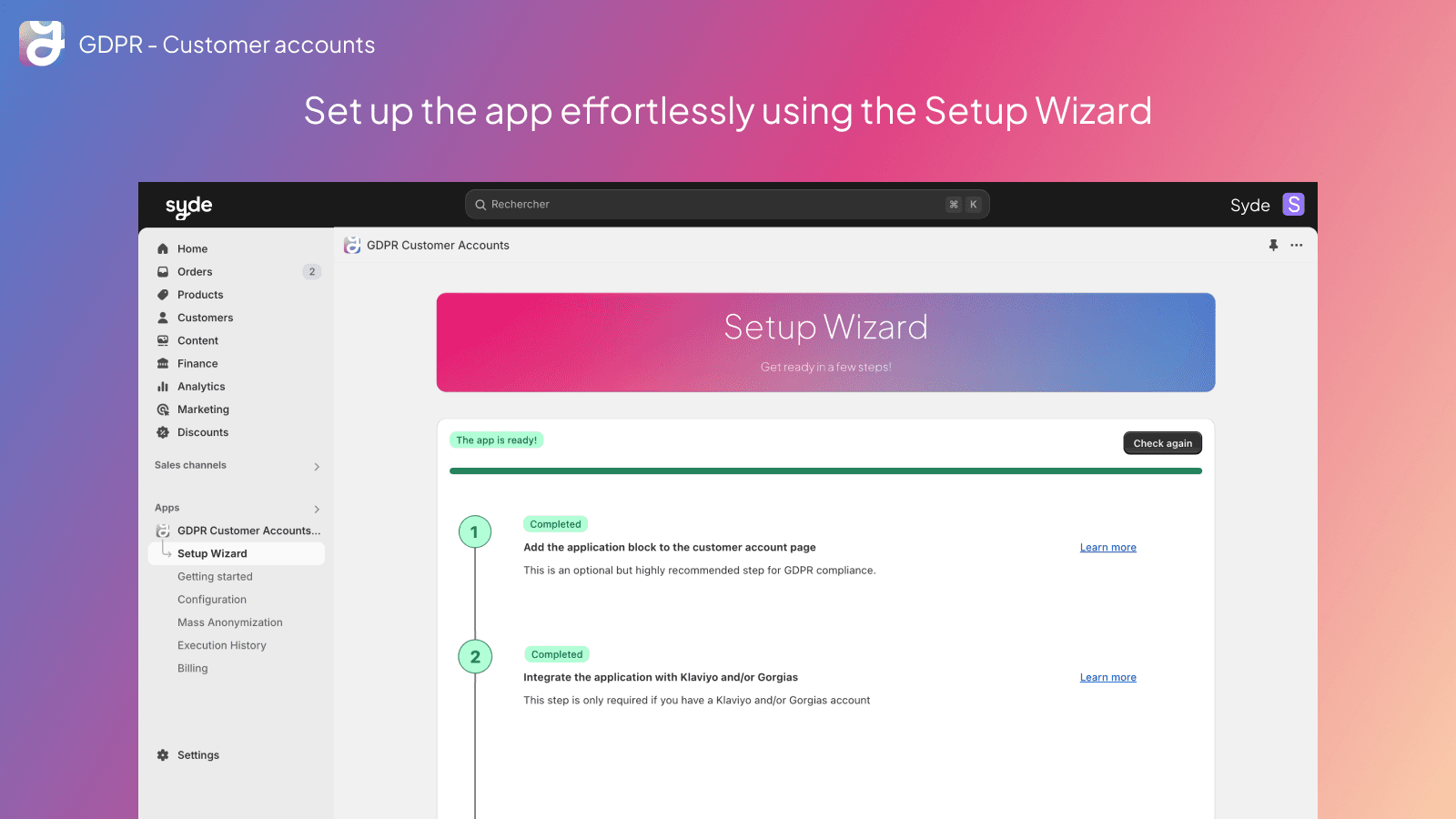Open the Configuration menu item
Screen dimensions: 1456x819
coord(212,600)
